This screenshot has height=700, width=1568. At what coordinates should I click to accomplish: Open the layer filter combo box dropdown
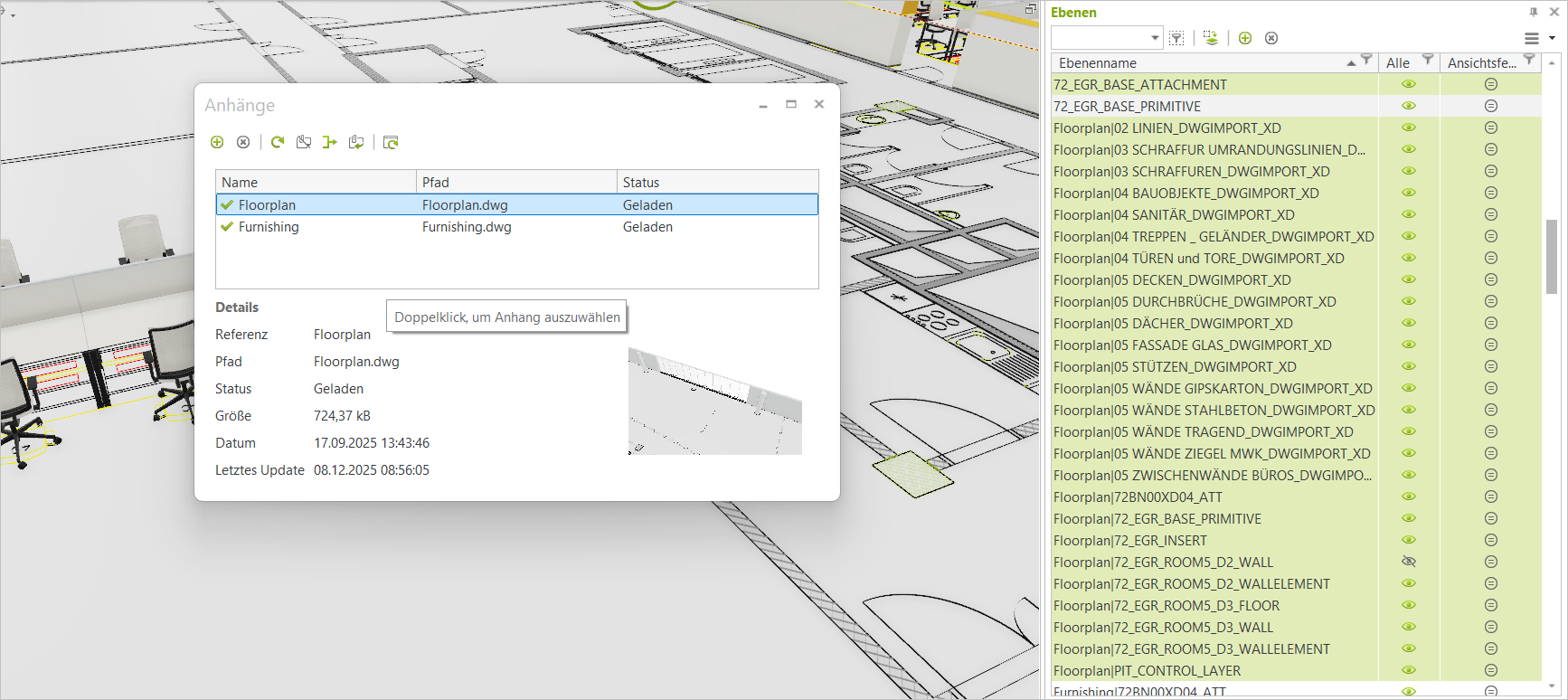point(1155,38)
